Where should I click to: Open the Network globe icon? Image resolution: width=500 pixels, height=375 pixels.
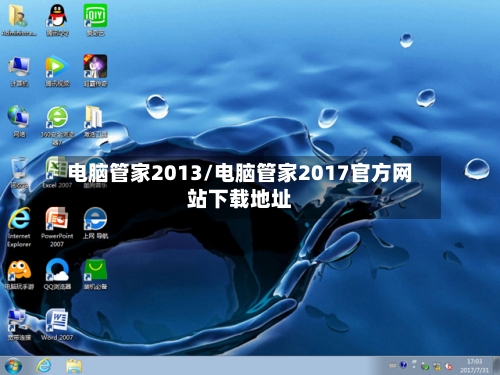pyautogui.click(x=19, y=121)
